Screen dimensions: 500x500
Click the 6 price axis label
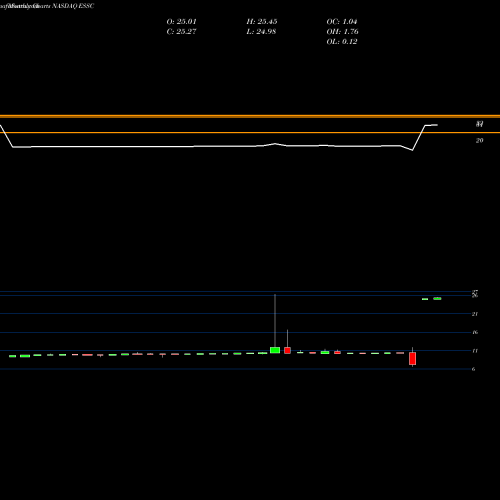point(473,369)
